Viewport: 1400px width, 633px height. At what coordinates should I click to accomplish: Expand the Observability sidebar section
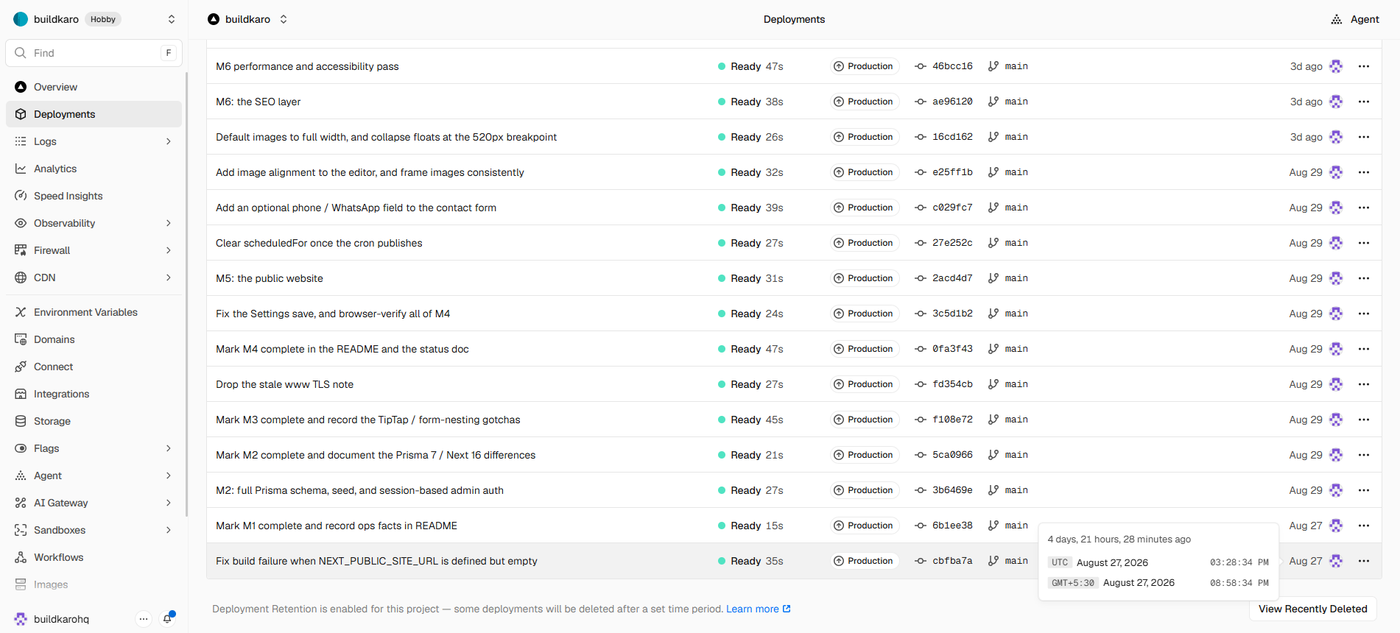point(168,223)
